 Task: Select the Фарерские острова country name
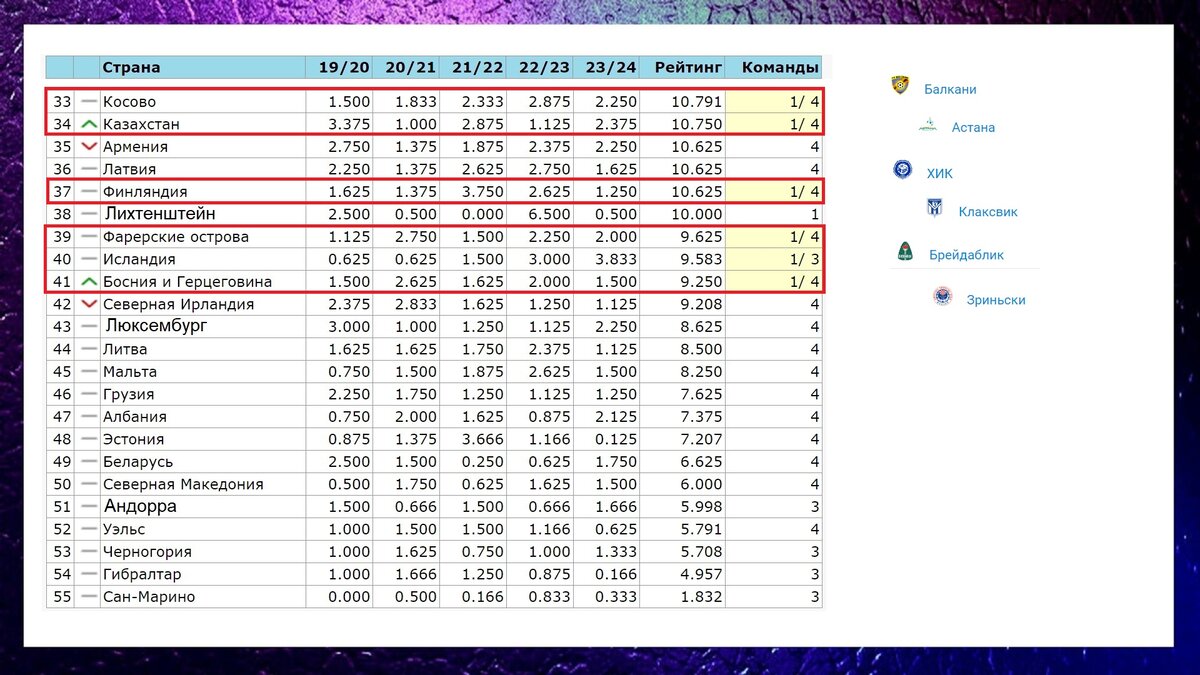click(x=176, y=237)
